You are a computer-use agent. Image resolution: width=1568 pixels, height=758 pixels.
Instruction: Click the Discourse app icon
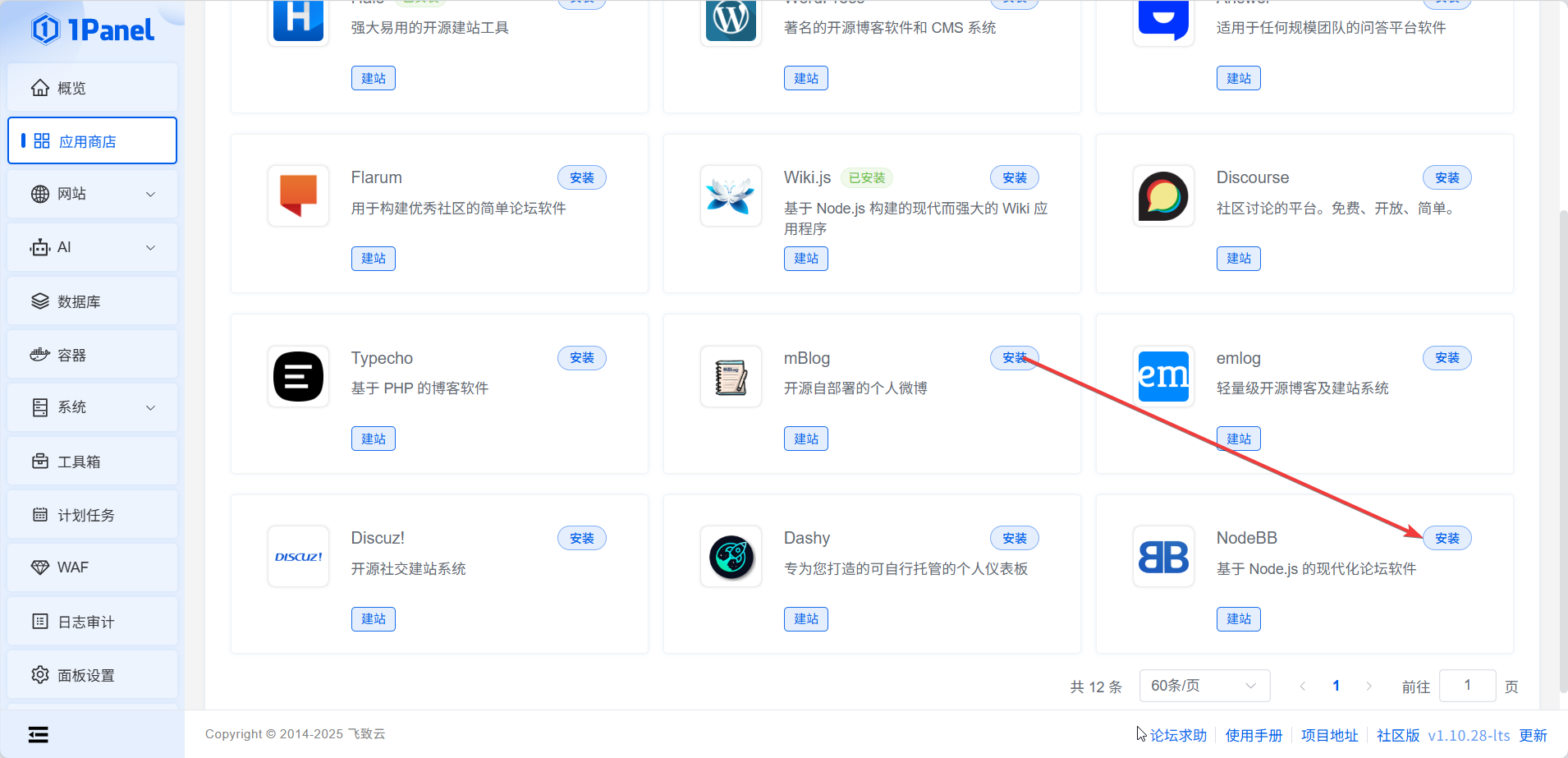pos(1163,195)
